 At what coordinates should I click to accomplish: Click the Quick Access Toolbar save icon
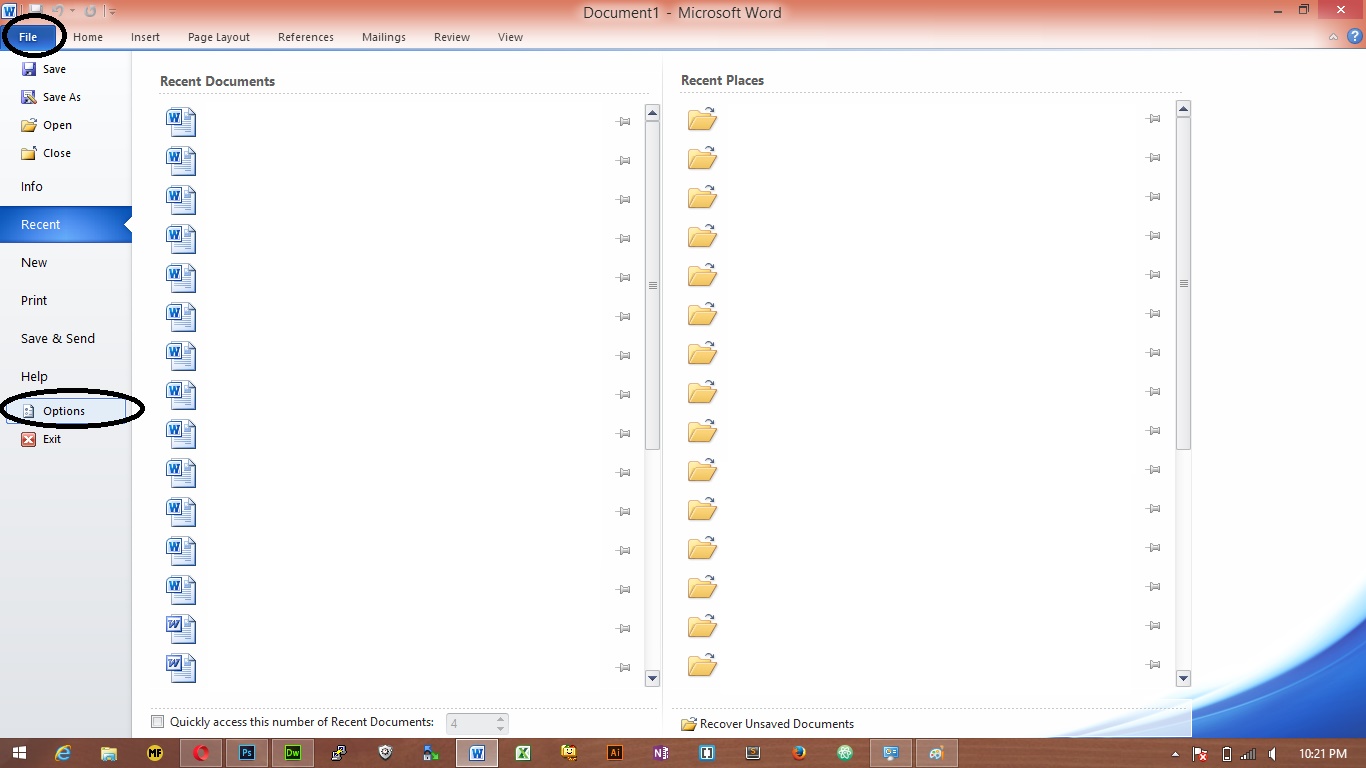coord(35,11)
